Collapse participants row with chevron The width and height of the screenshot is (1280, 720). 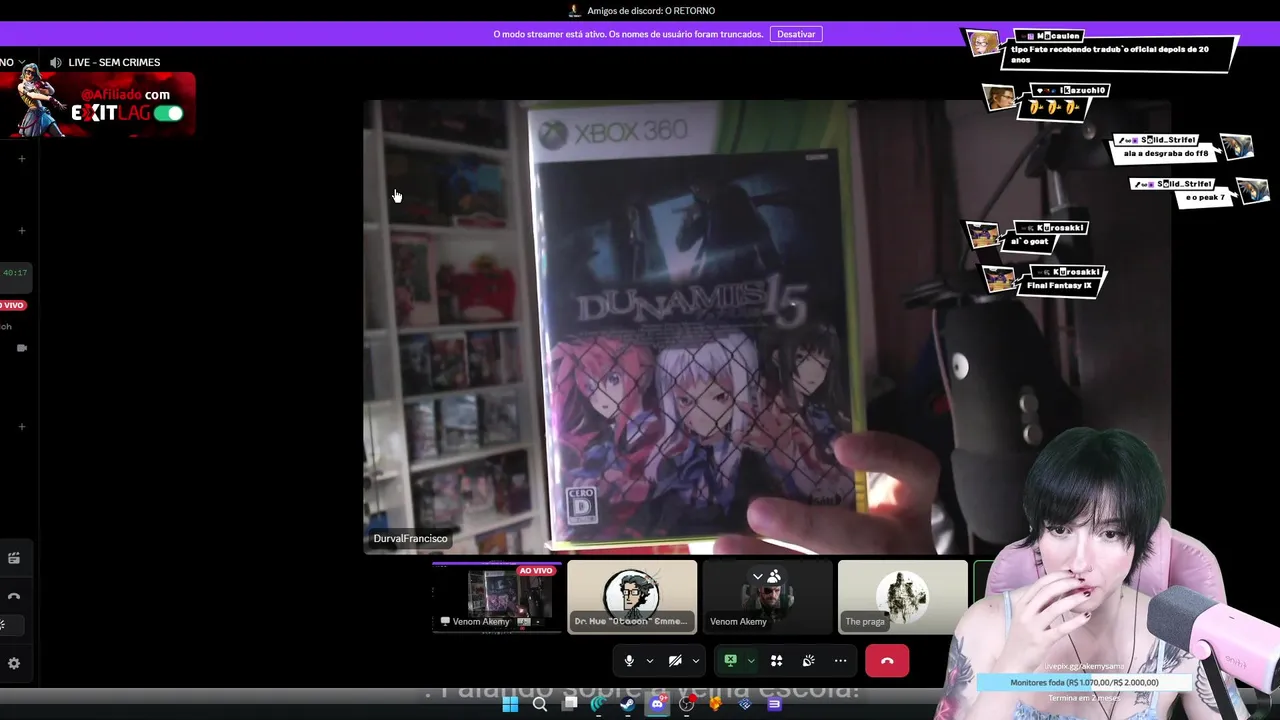point(757,576)
